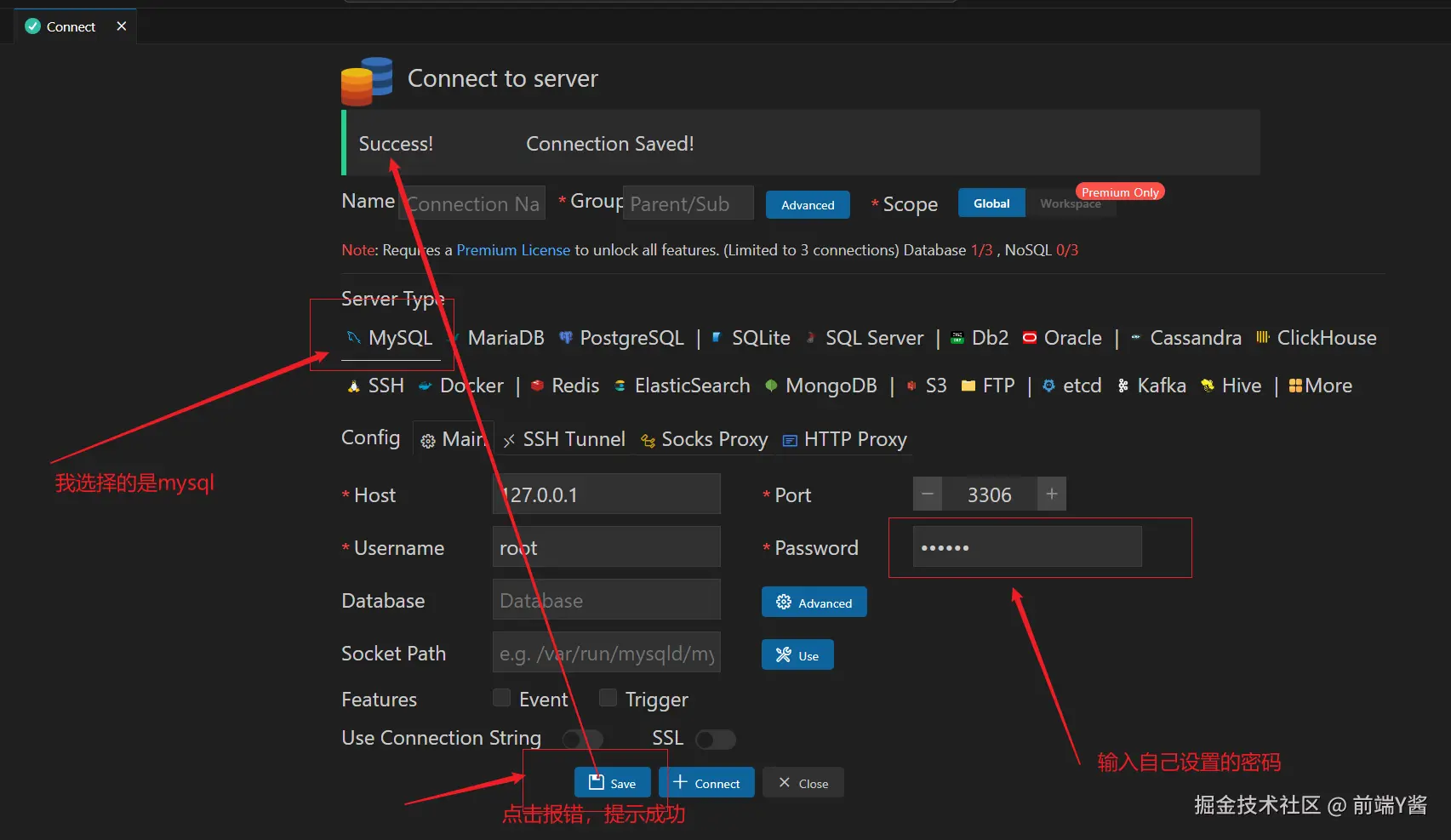Toggle the SSL switch
Screen dimensions: 1451x840
[716, 739]
